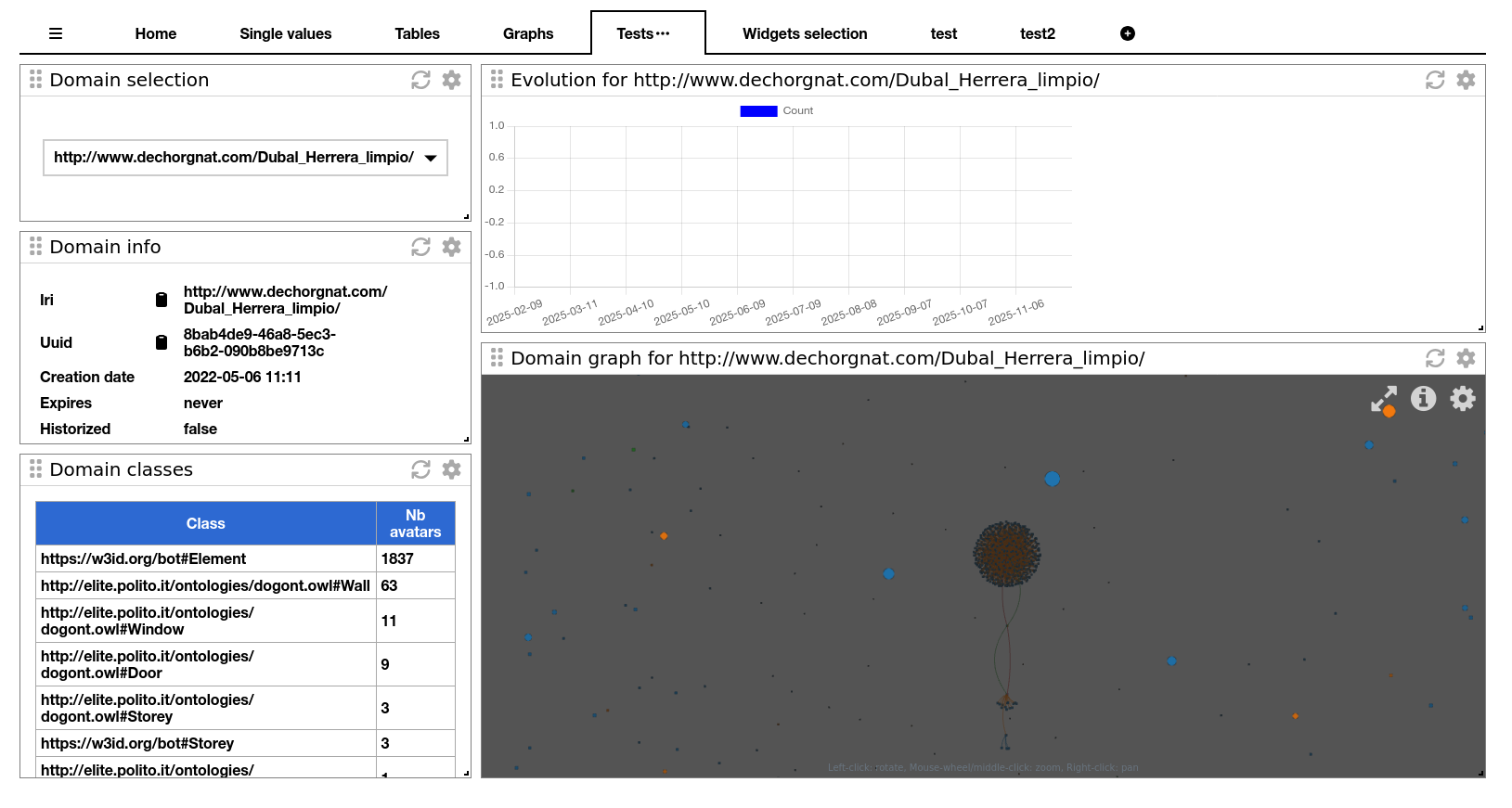Screen dimensions: 1512x808
Task: Sort by Nb avatars column header
Action: (415, 523)
